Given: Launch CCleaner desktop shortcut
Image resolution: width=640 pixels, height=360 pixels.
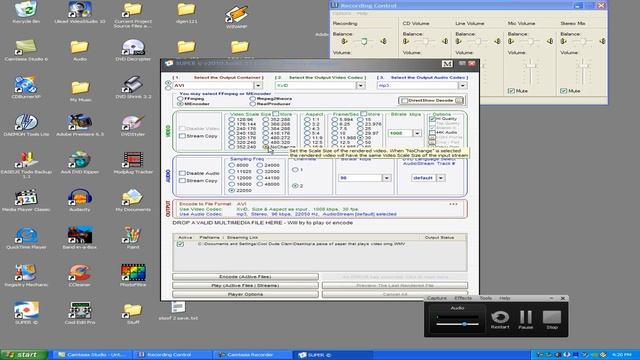Looking at the screenshot, I should pos(80,275).
